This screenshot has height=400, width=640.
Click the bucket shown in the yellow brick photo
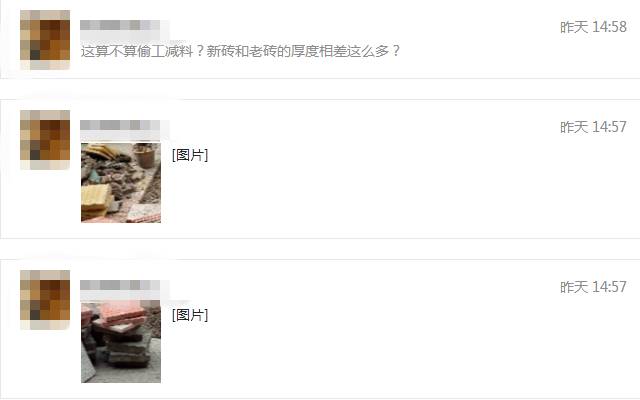146,156
